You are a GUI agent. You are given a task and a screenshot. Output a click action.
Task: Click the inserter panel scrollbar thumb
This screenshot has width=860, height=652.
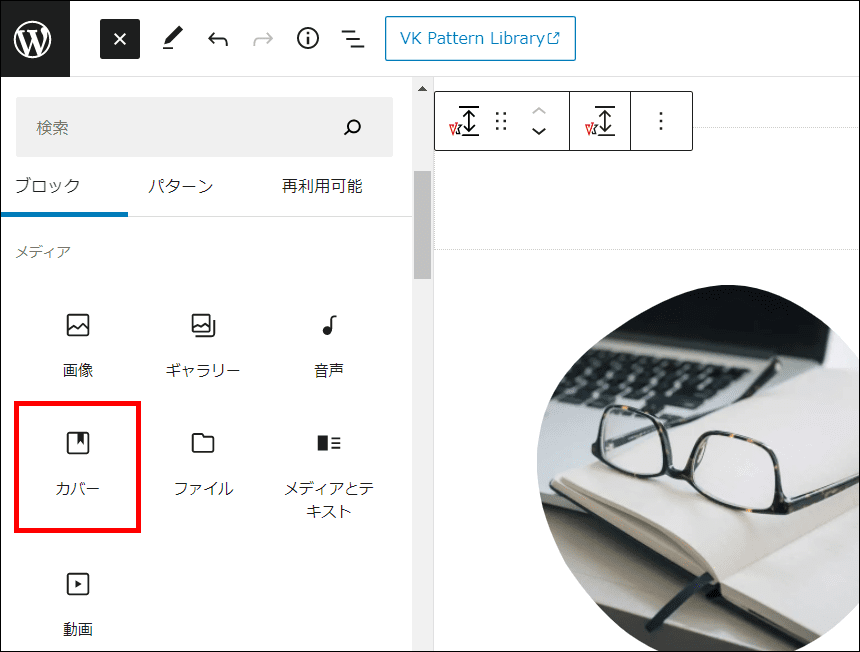pyautogui.click(x=422, y=225)
